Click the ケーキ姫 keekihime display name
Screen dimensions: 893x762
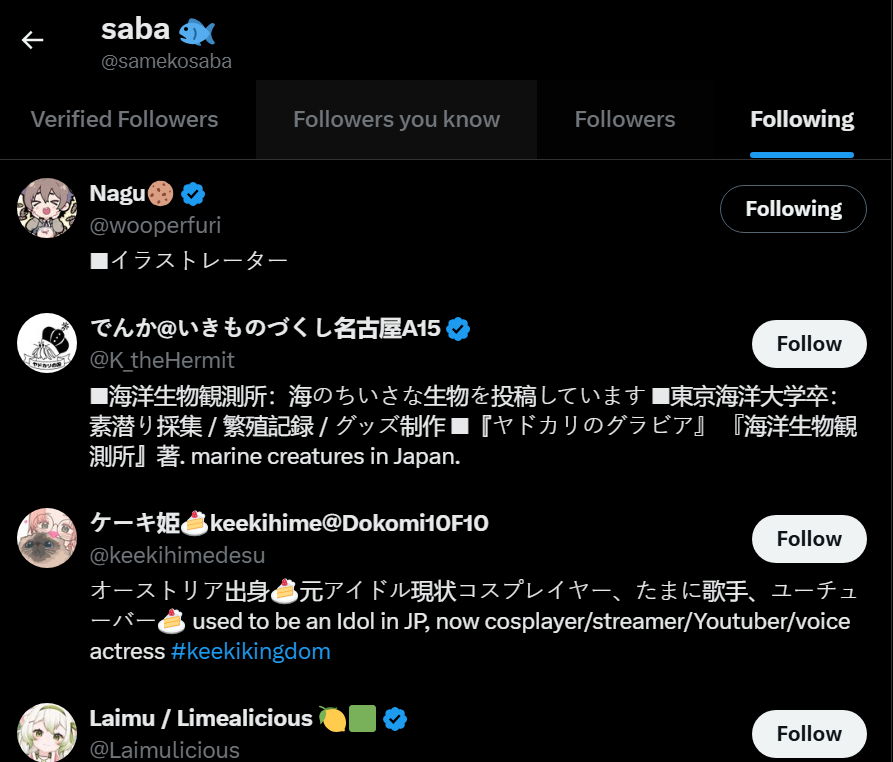[289, 523]
